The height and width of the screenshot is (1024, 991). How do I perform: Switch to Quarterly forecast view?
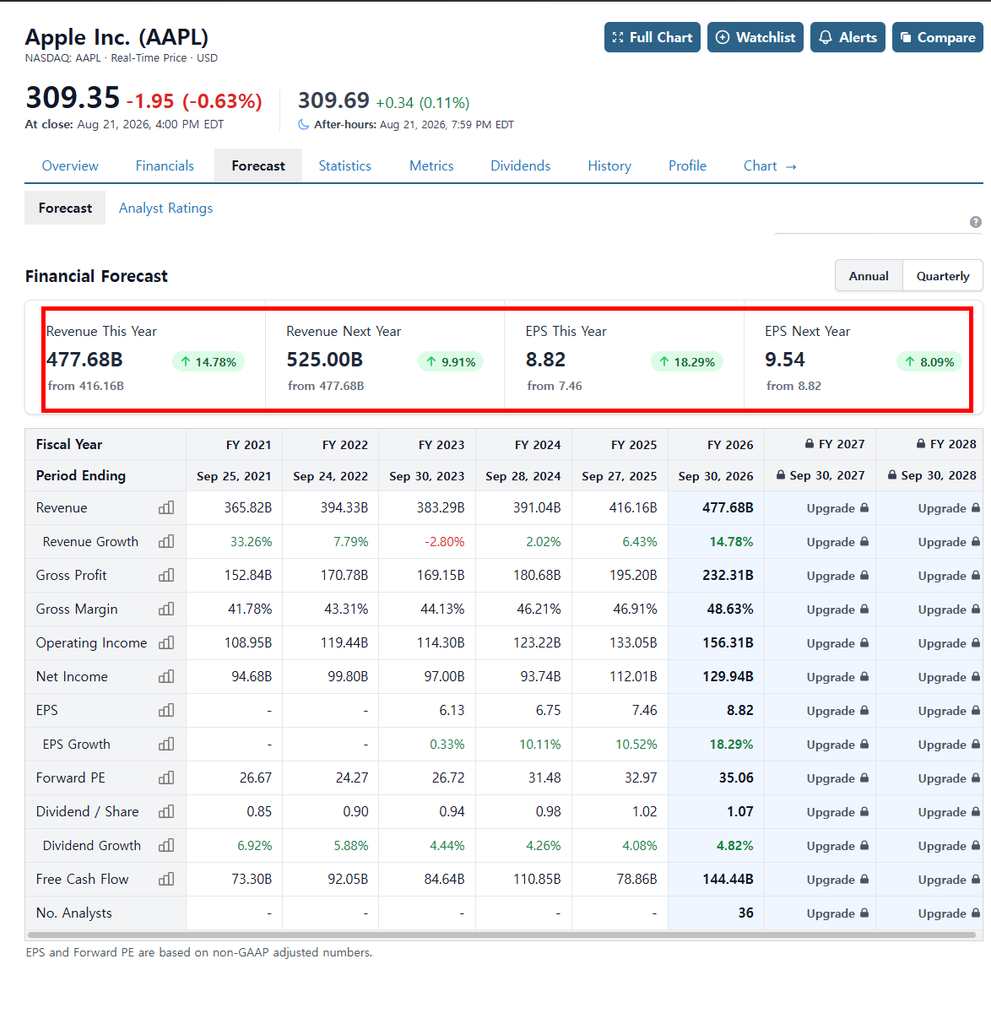click(x=943, y=276)
